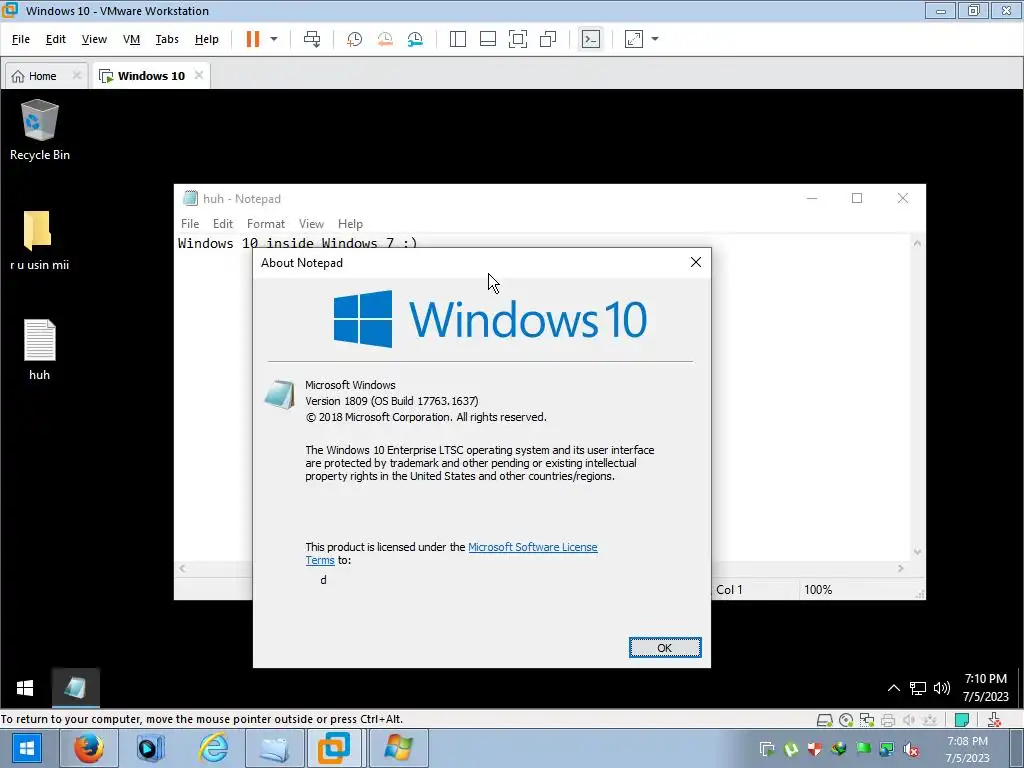Click Notepad vertical scrollbar down arrow
1024x768 pixels.
tap(917, 552)
